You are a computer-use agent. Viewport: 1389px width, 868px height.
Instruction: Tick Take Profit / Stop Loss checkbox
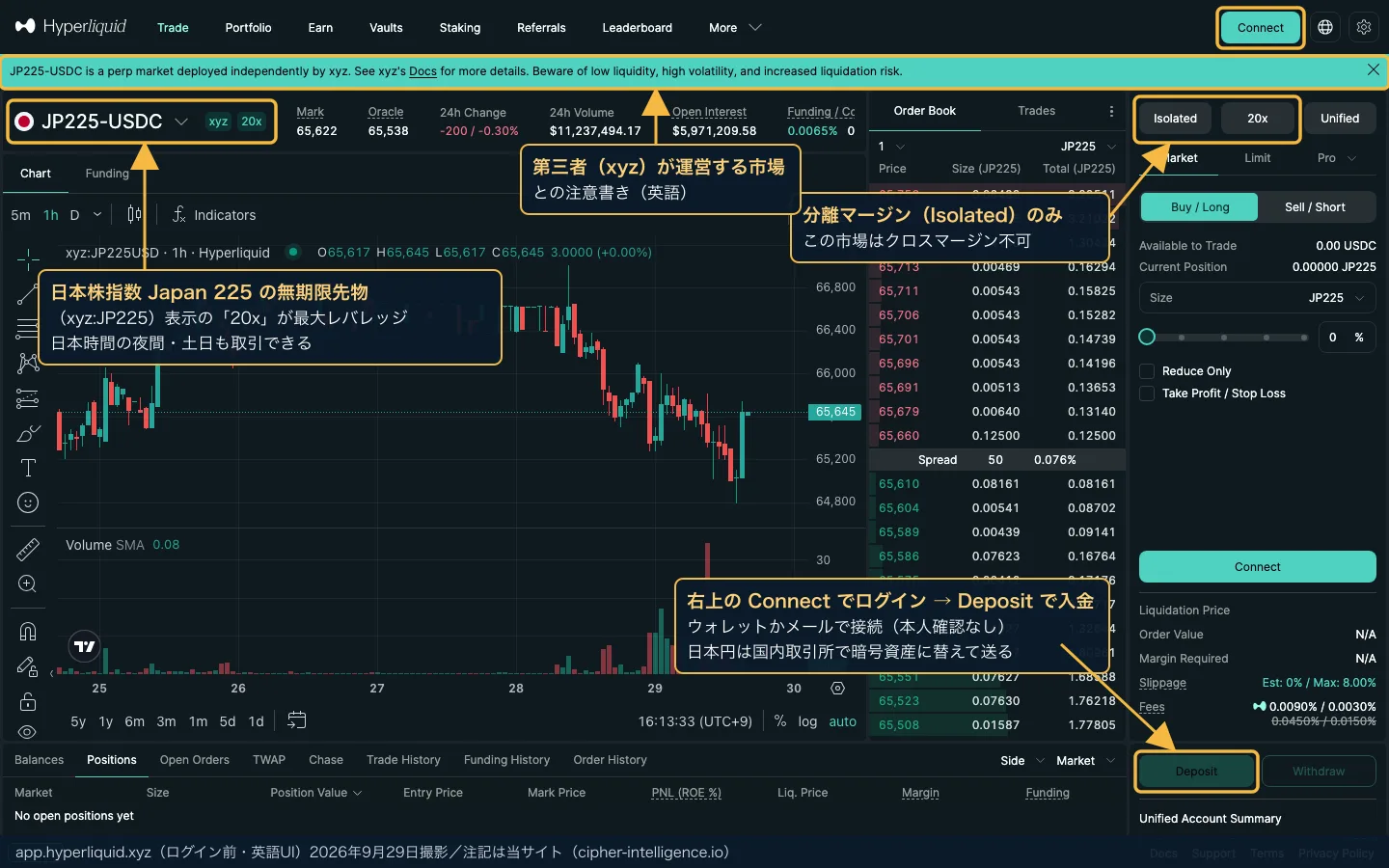coord(1147,393)
